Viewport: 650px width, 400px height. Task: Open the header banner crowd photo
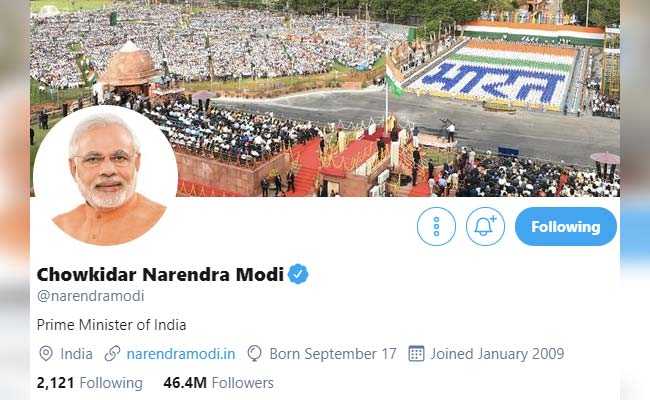(x=325, y=98)
